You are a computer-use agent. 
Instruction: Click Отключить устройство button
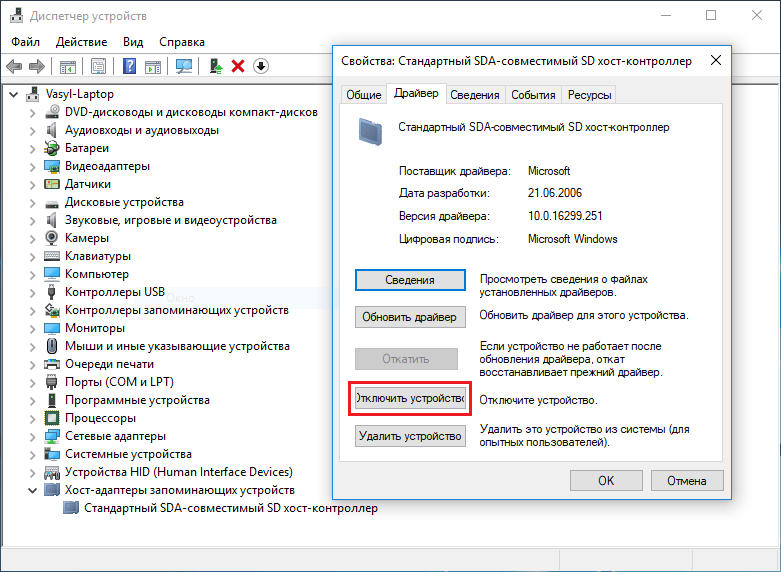[410, 399]
